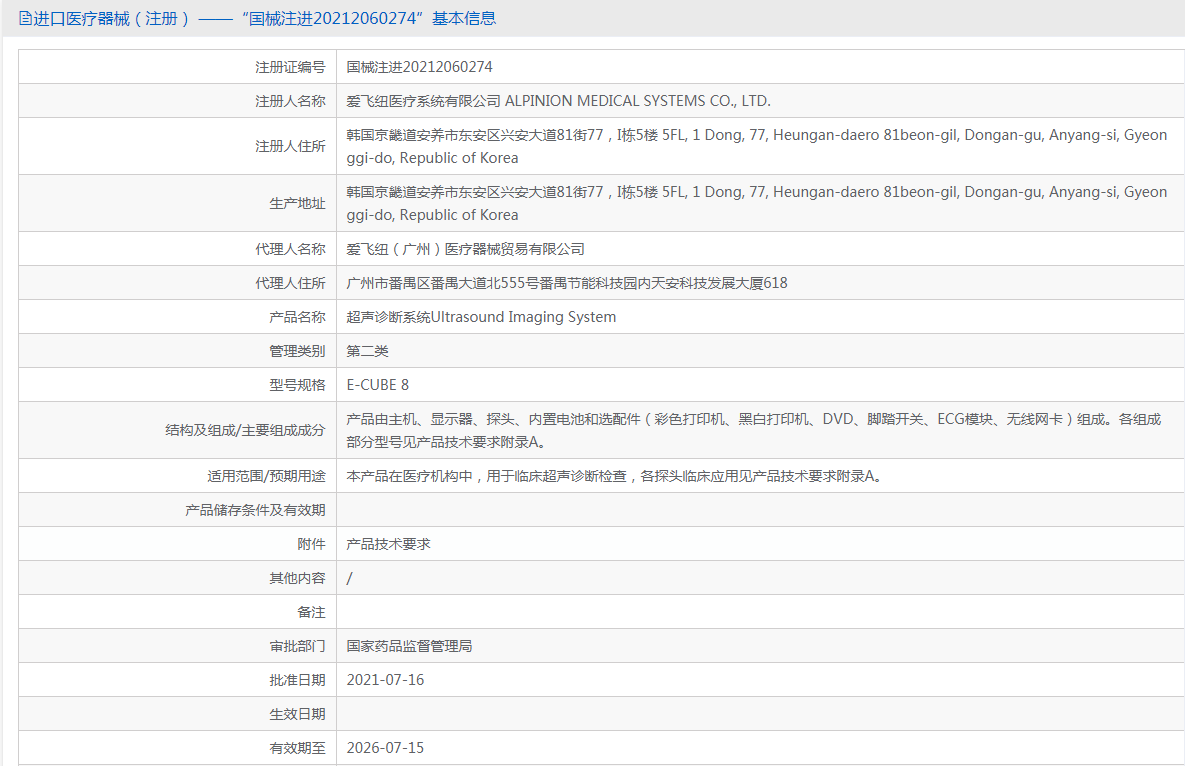The height and width of the screenshot is (766, 1185).
Task: Click the agent name 爱飞纽（广州）医疗器械贸易有限公司
Action: click(x=466, y=249)
